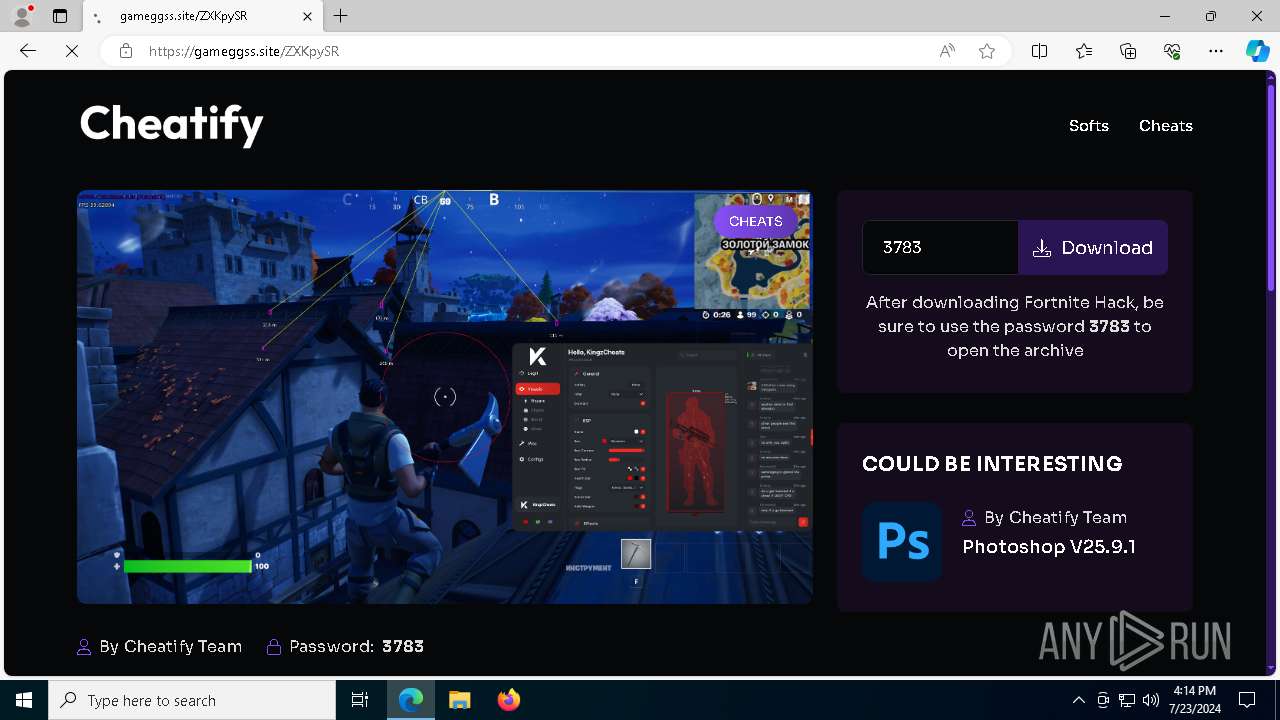Viewport: 1280px width, 720px height.
Task: Open the Cheats menu item
Action: pyautogui.click(x=1166, y=126)
